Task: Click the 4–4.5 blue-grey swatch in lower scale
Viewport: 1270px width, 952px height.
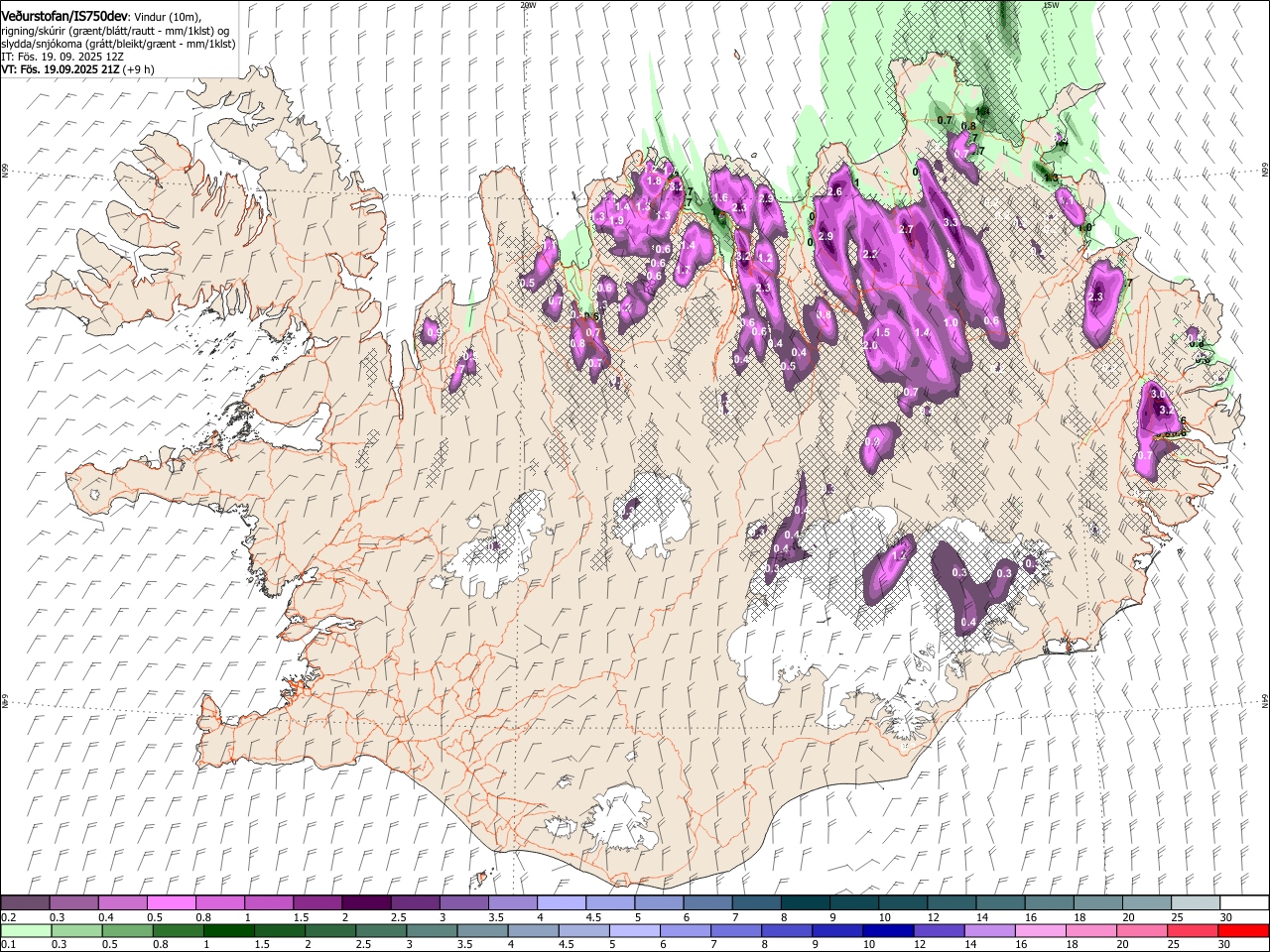Action: 534,930
